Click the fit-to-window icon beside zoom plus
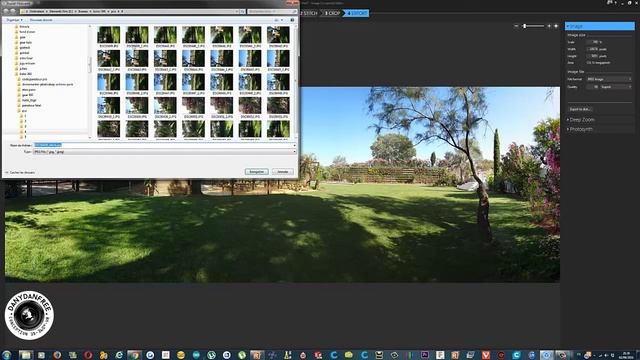640x360 pixels. pyautogui.click(x=556, y=26)
